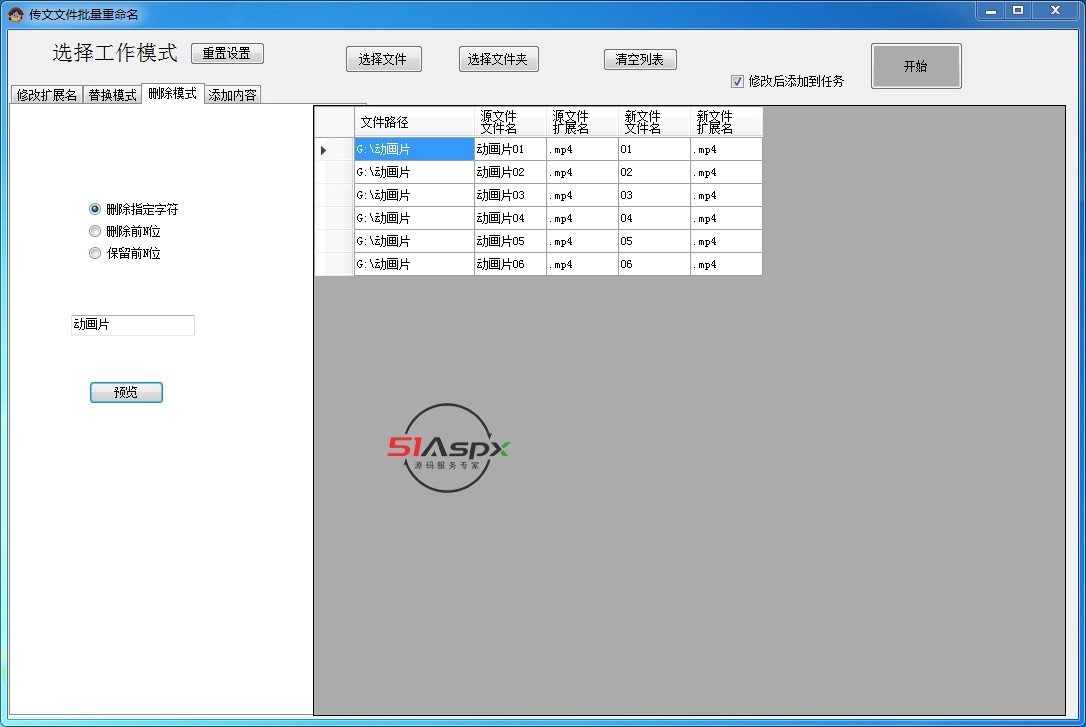The height and width of the screenshot is (727, 1086).
Task: Switch to the 修改扩展名 tab
Action: coord(47,95)
